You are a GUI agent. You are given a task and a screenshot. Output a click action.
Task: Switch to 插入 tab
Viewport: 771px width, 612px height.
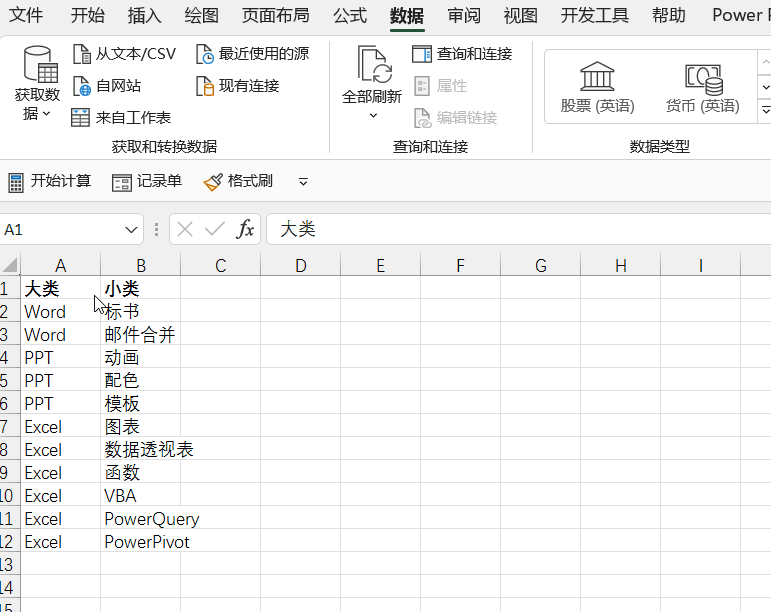click(145, 15)
